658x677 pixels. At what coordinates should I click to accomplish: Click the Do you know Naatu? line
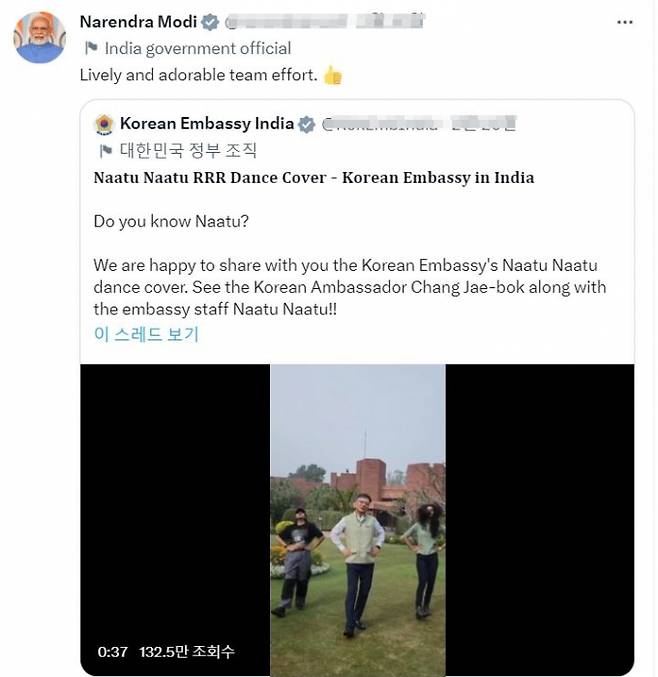click(x=171, y=222)
